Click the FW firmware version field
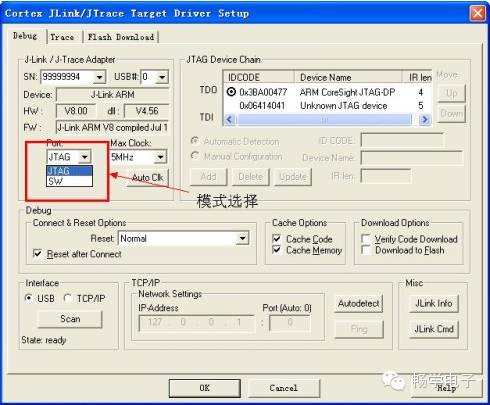 tap(113, 127)
